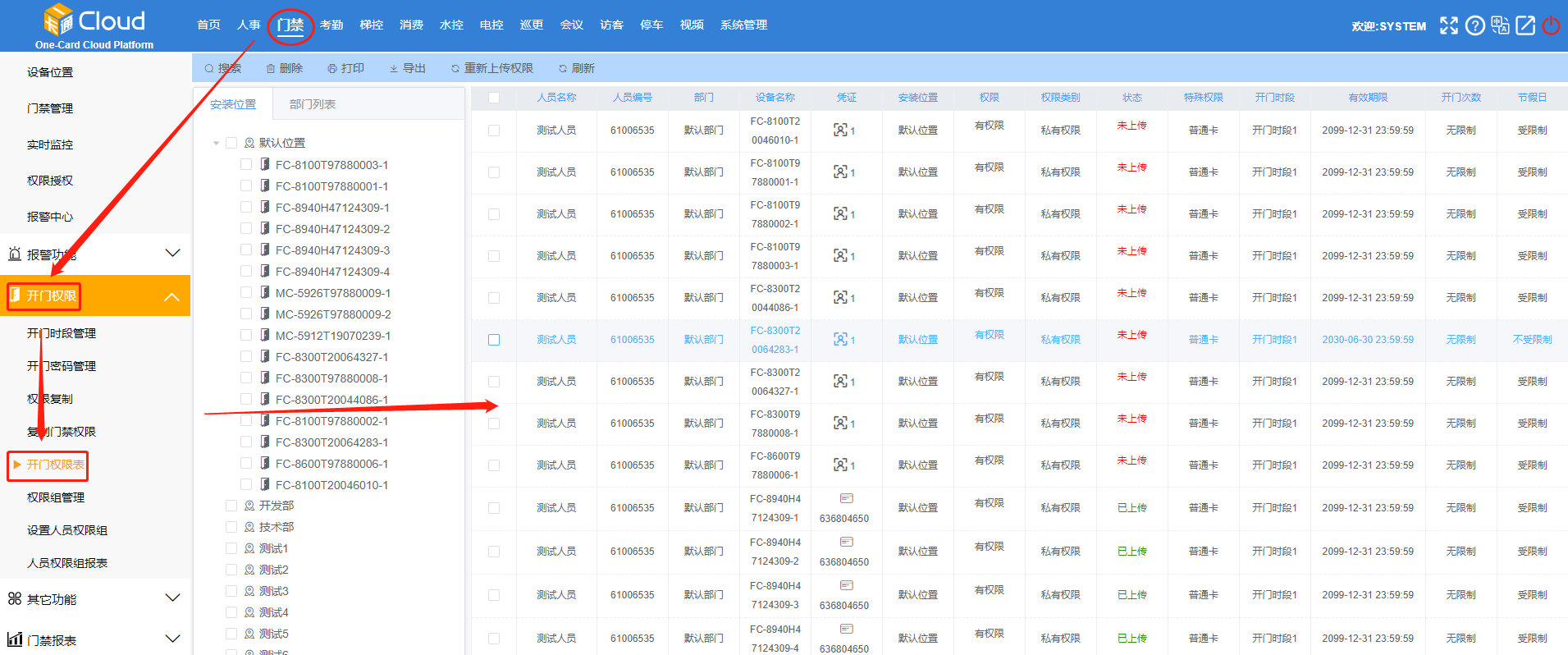This screenshot has height=655, width=1568.
Task: Check the box for FC-8940H47124309-1 device
Action: (246, 208)
